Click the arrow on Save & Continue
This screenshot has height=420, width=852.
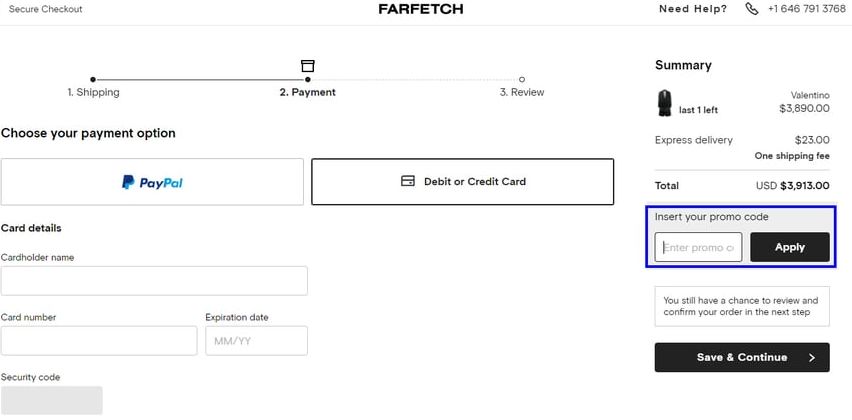click(x=812, y=358)
